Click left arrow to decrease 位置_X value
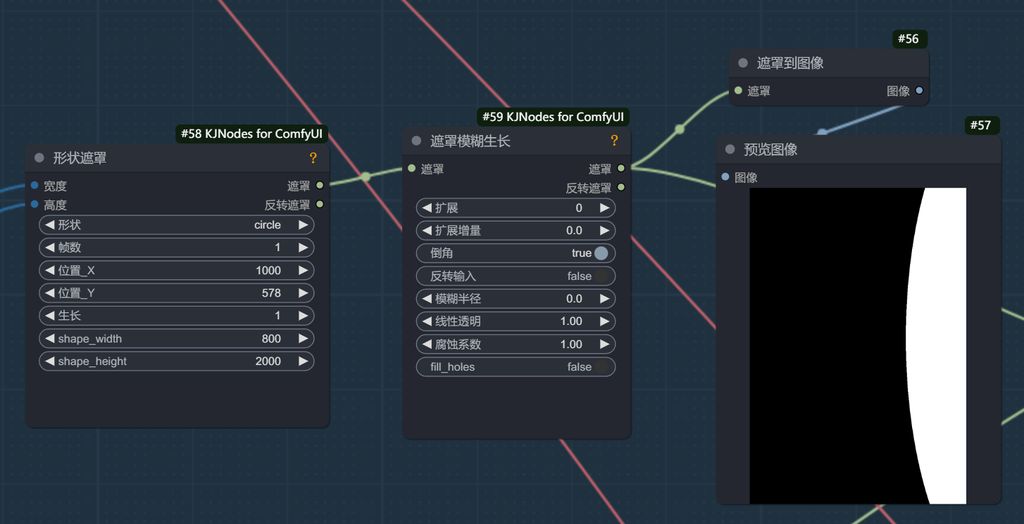The image size is (1024, 524). point(49,271)
